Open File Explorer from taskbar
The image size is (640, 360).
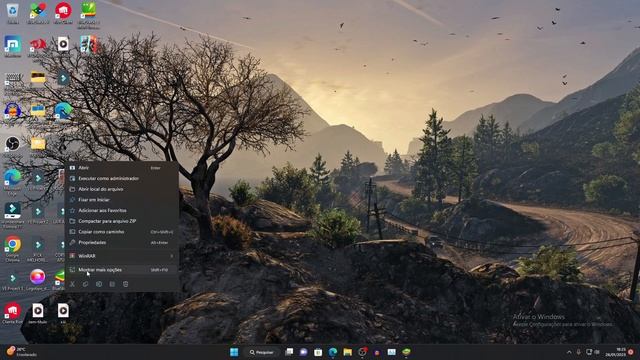pyautogui.click(x=347, y=352)
